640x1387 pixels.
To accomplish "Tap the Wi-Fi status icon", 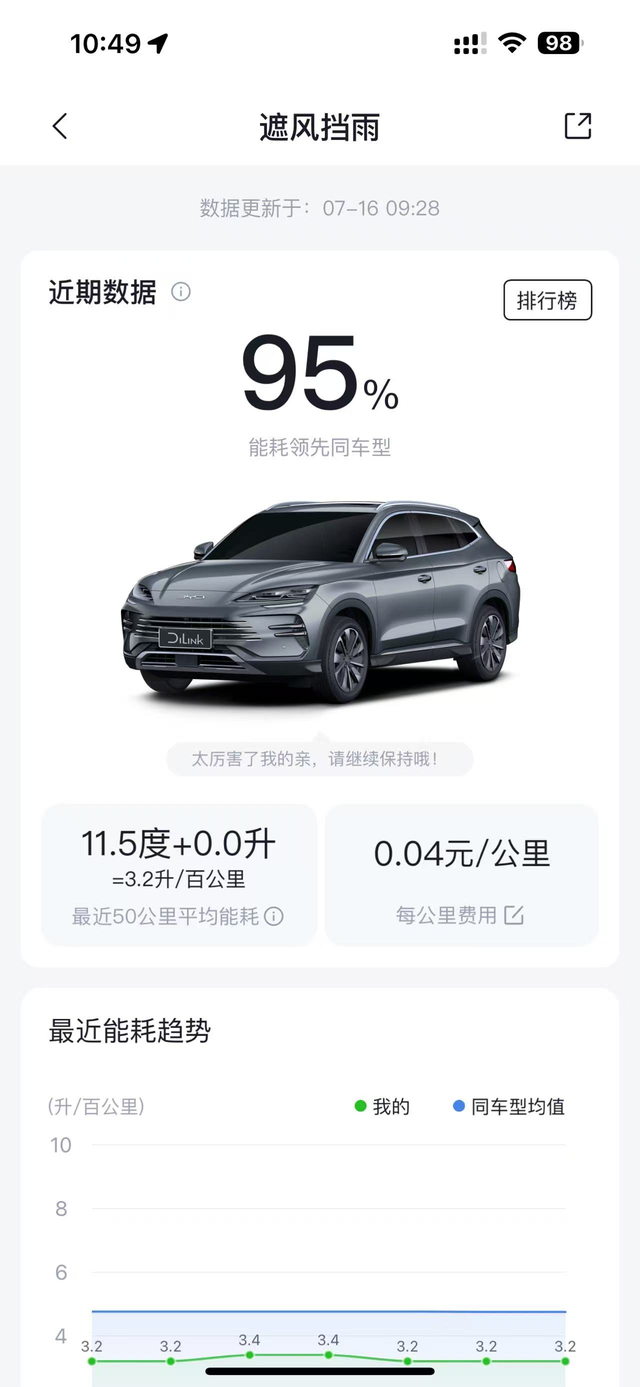I will tap(513, 43).
